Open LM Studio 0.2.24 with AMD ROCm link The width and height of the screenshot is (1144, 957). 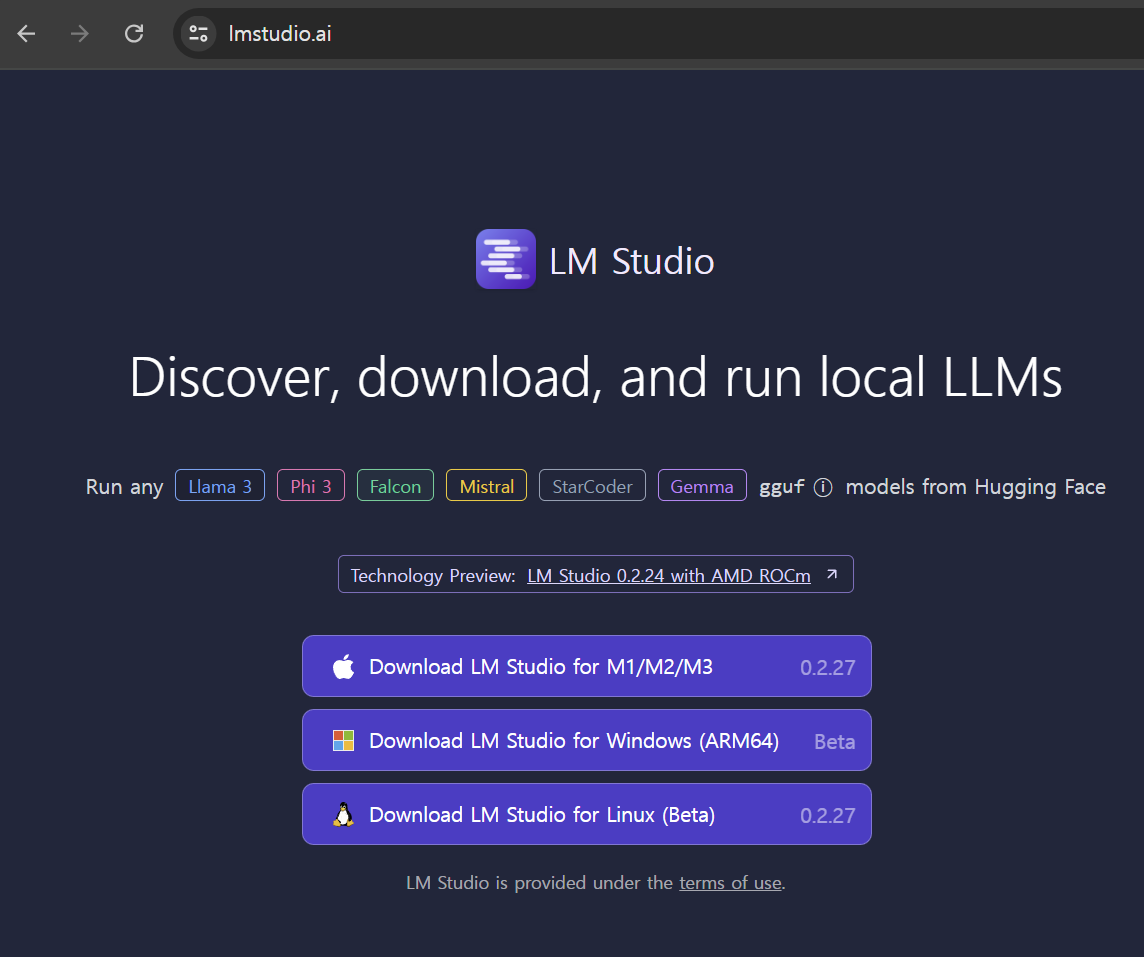(669, 576)
